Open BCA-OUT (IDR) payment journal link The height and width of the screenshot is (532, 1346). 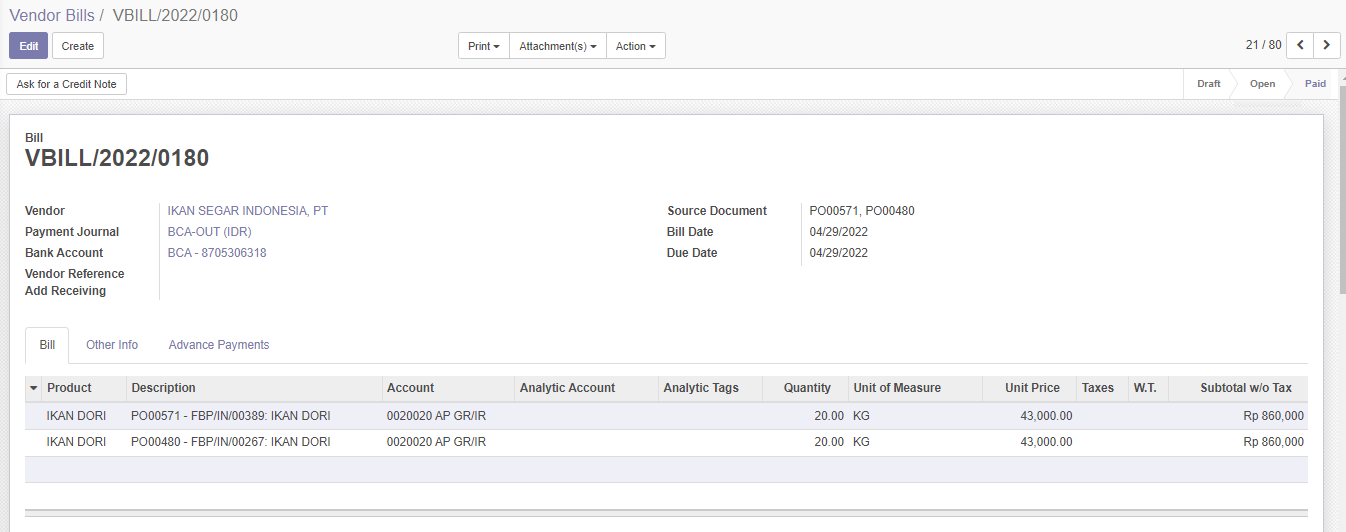(x=209, y=232)
